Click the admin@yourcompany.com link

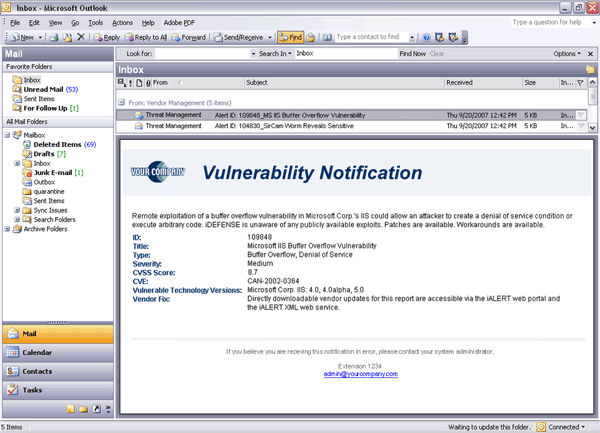click(x=360, y=374)
